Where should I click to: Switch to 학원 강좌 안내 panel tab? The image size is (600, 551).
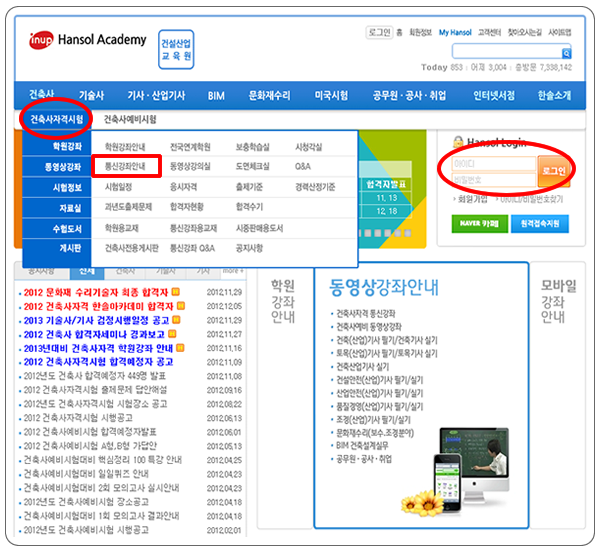pyautogui.click(x=283, y=301)
